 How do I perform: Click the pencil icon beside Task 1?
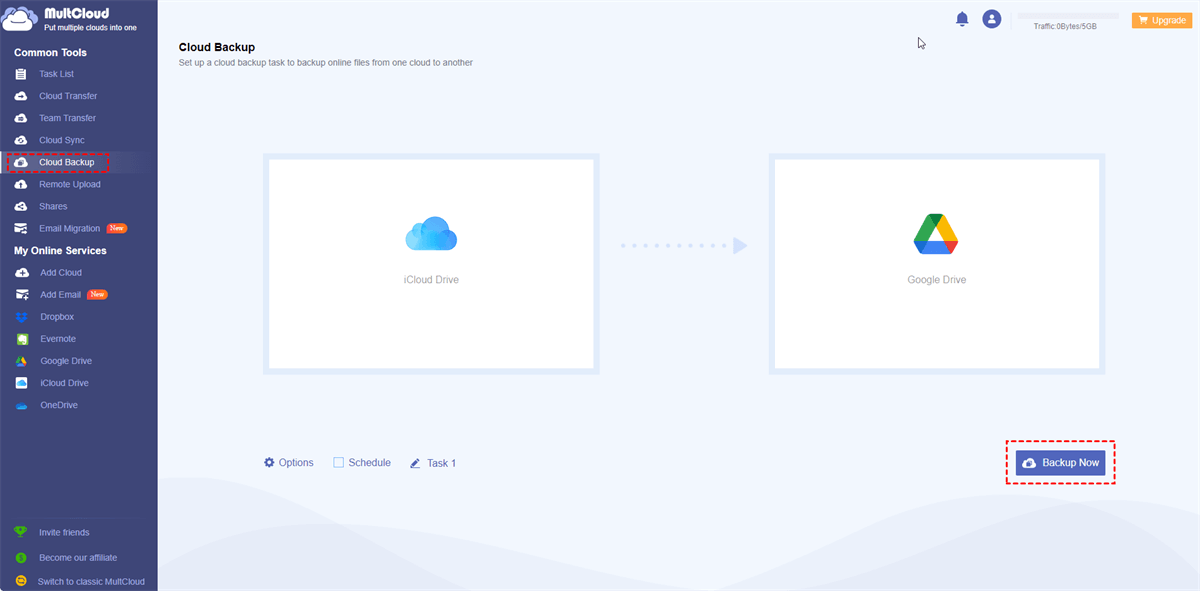(415, 463)
